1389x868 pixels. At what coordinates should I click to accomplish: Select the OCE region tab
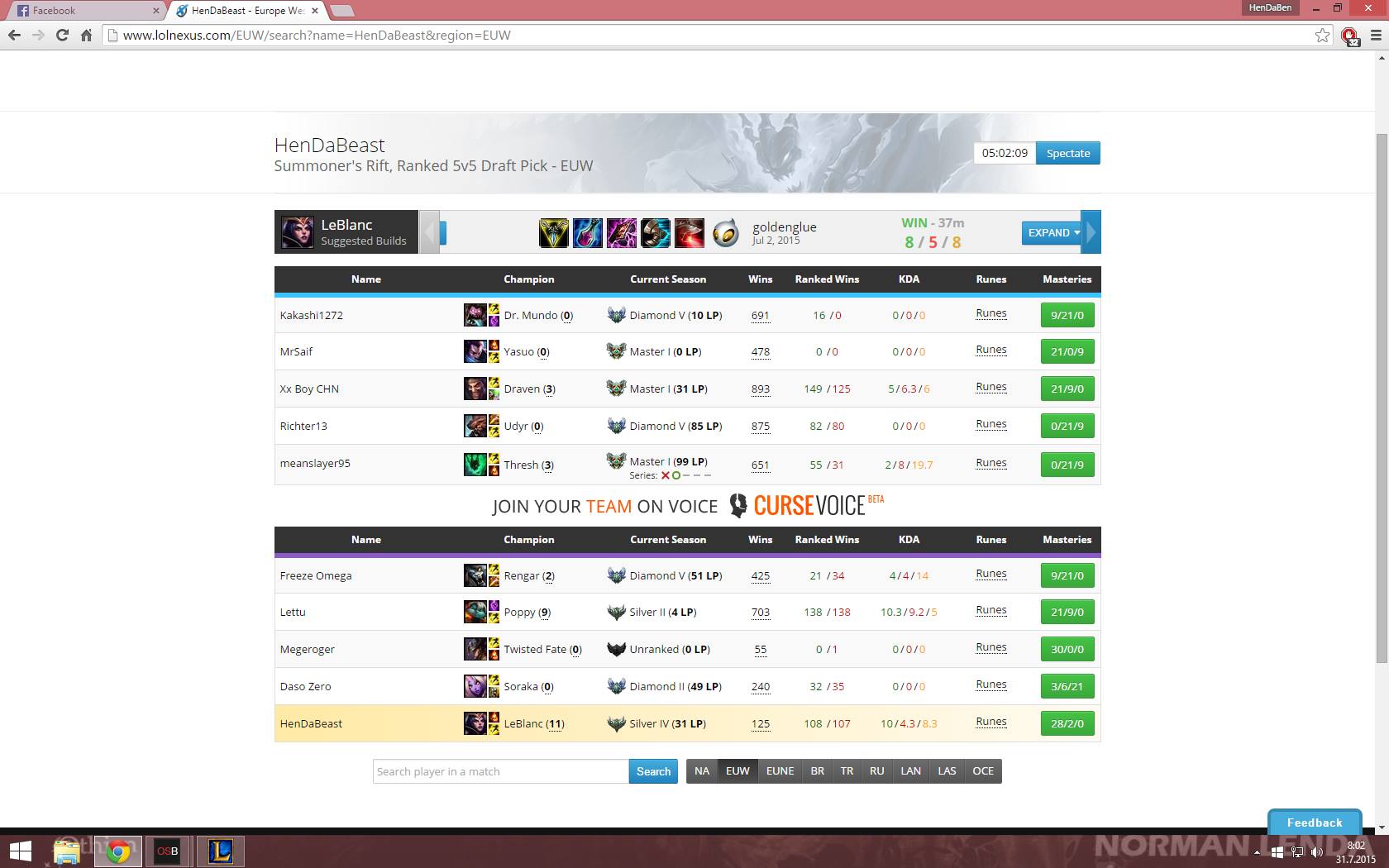tap(983, 771)
